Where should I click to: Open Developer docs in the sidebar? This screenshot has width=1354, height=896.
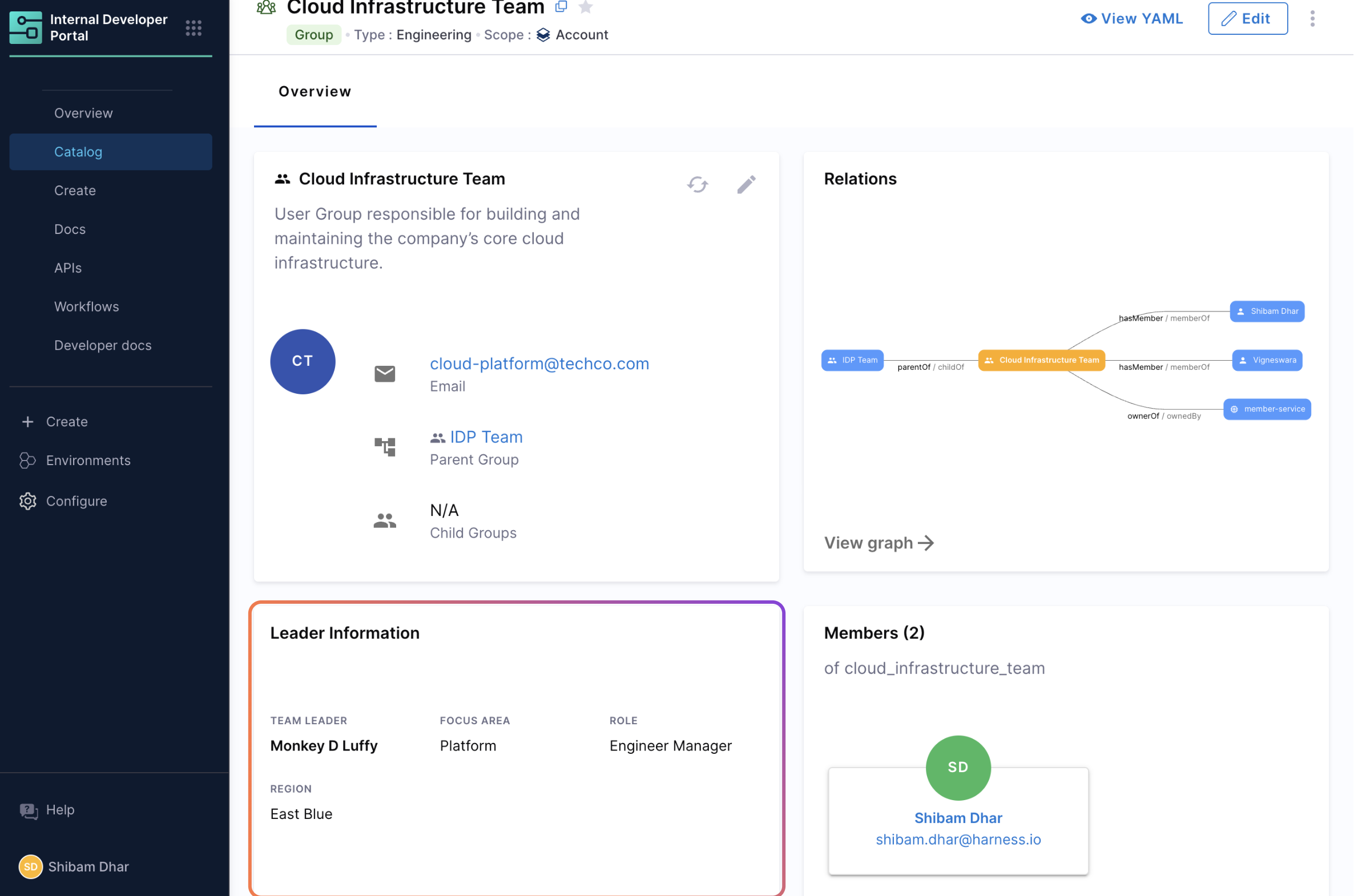(103, 346)
